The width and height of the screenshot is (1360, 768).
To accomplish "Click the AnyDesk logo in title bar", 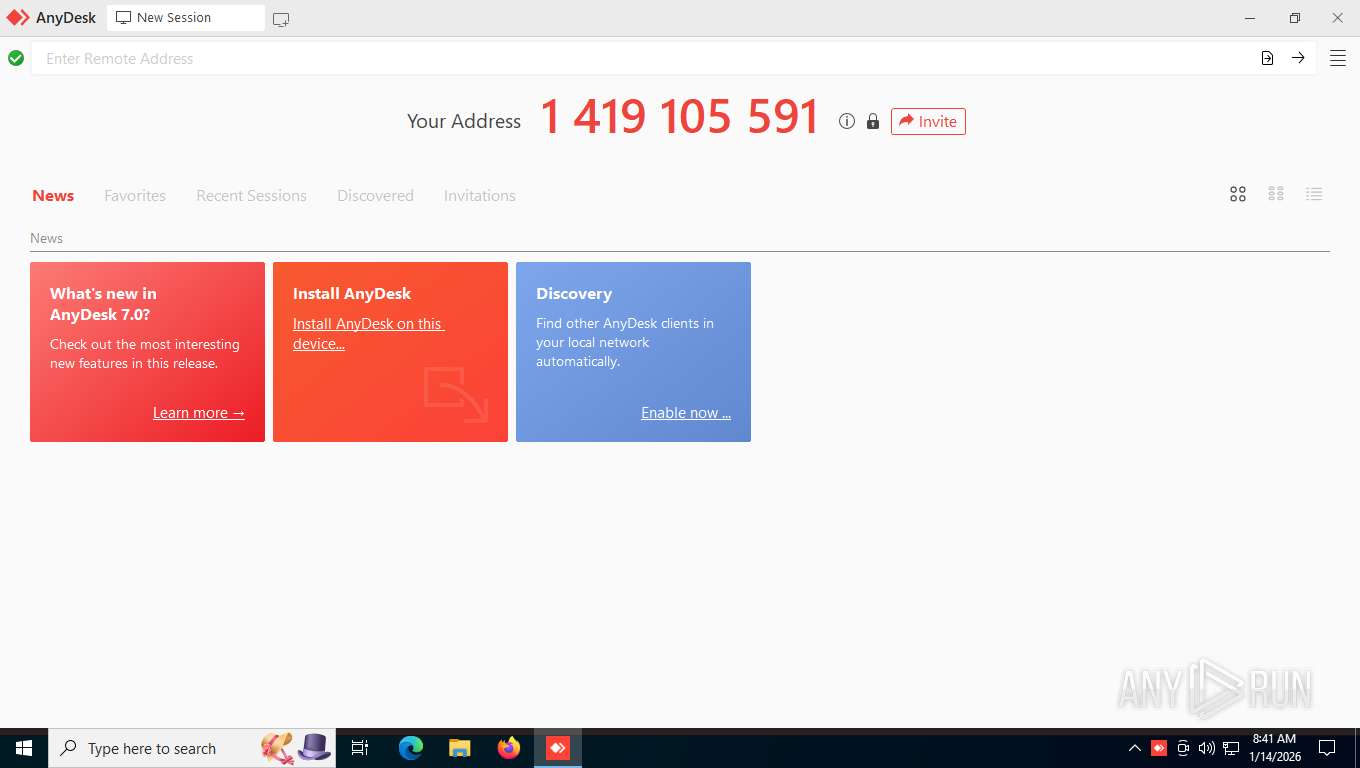I will pos(19,18).
